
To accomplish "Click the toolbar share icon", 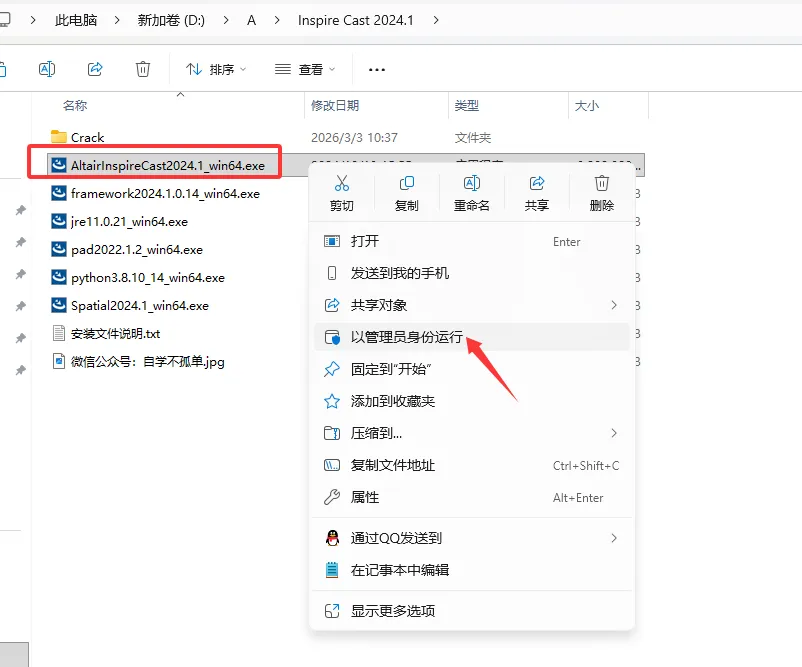I will coord(95,69).
